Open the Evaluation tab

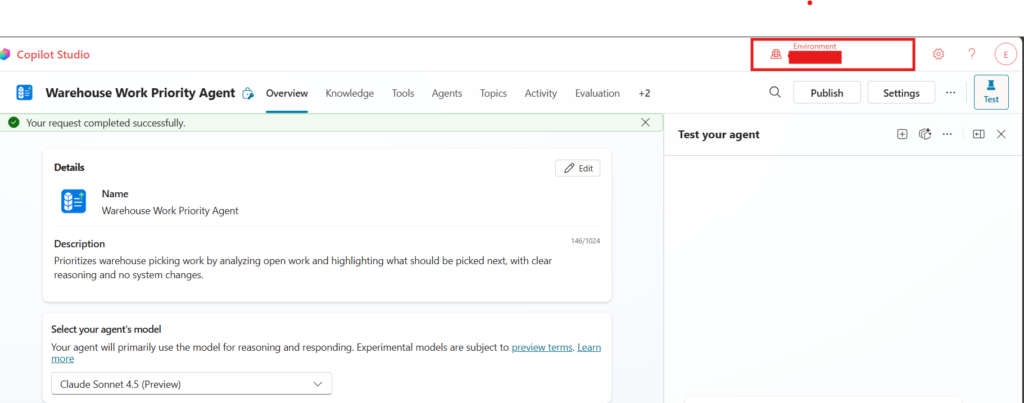[598, 93]
